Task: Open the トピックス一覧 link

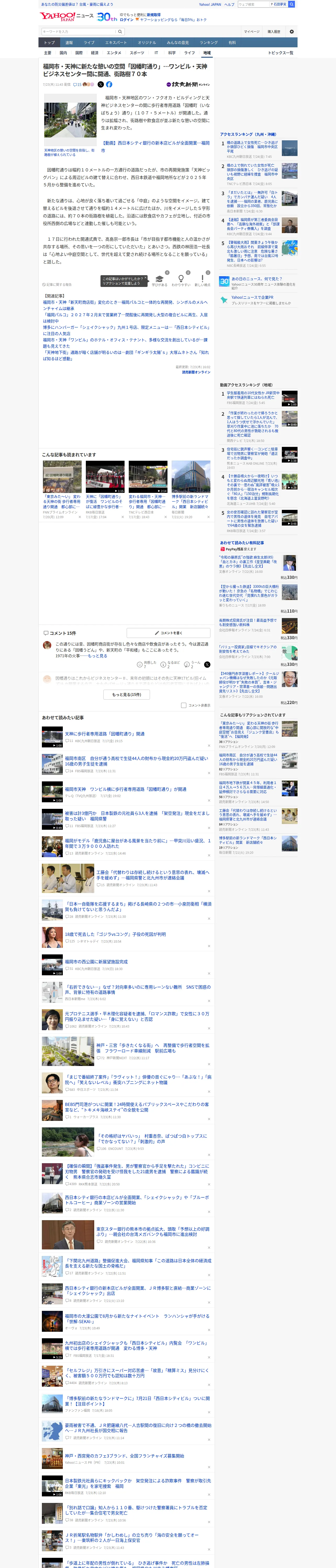Action: (281, 53)
